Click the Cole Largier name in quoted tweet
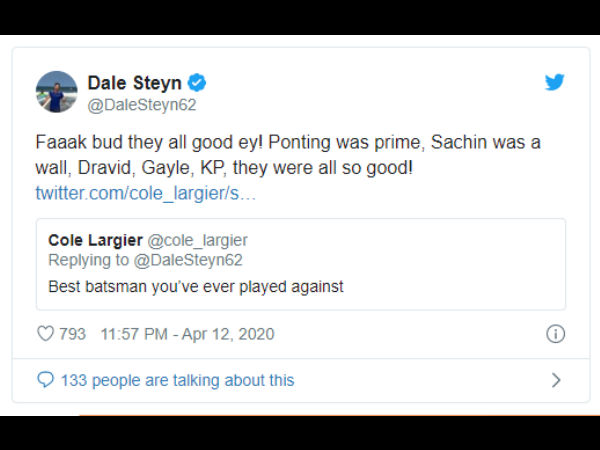Viewport: 600px width, 450px height. pyautogui.click(x=95, y=241)
